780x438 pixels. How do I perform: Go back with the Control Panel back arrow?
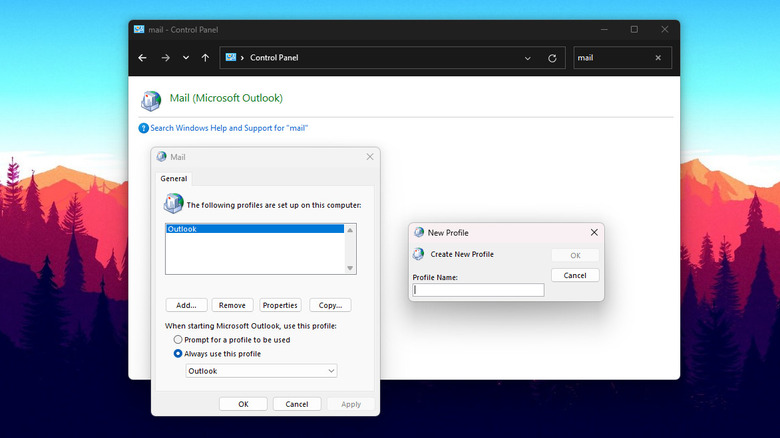[142, 58]
